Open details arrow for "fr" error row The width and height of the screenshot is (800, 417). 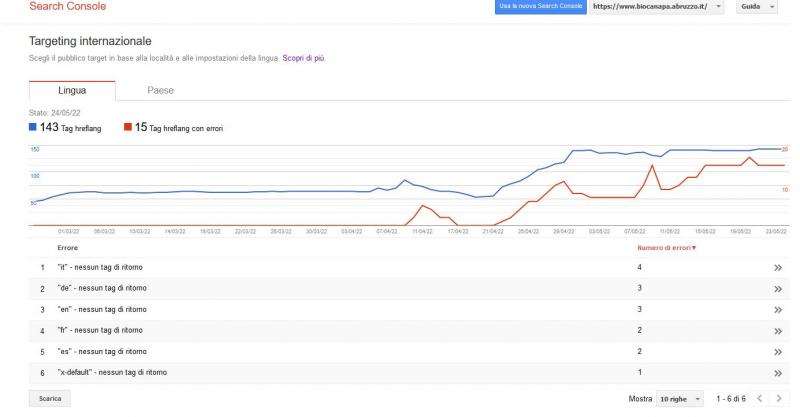(778, 331)
